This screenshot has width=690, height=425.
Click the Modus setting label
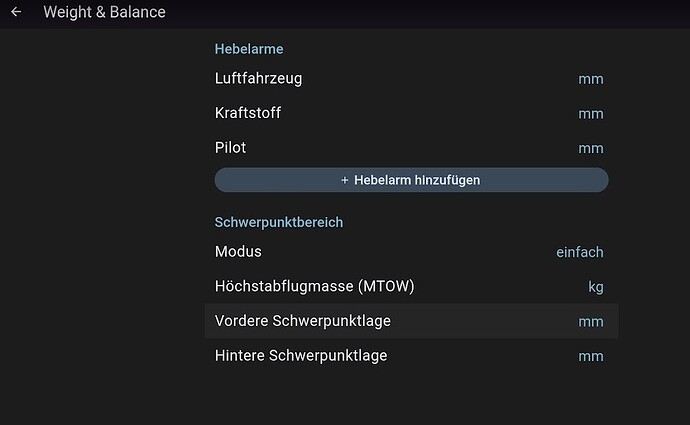click(x=238, y=252)
